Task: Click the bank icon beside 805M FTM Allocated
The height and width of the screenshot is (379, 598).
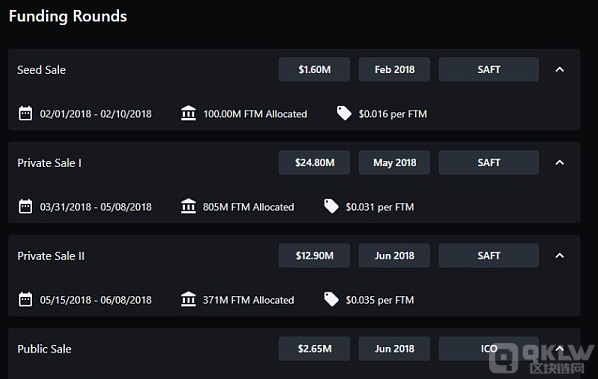Action: (188, 206)
